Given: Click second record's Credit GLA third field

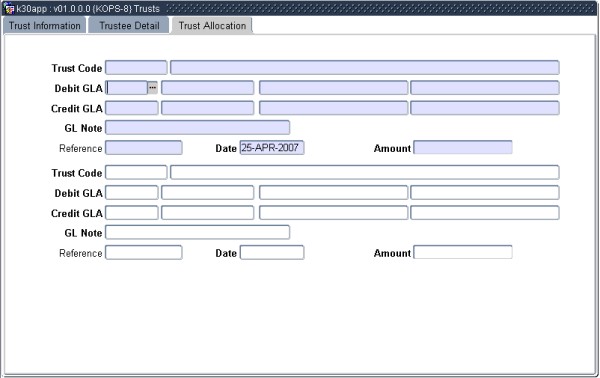Looking at the screenshot, I should (x=333, y=213).
